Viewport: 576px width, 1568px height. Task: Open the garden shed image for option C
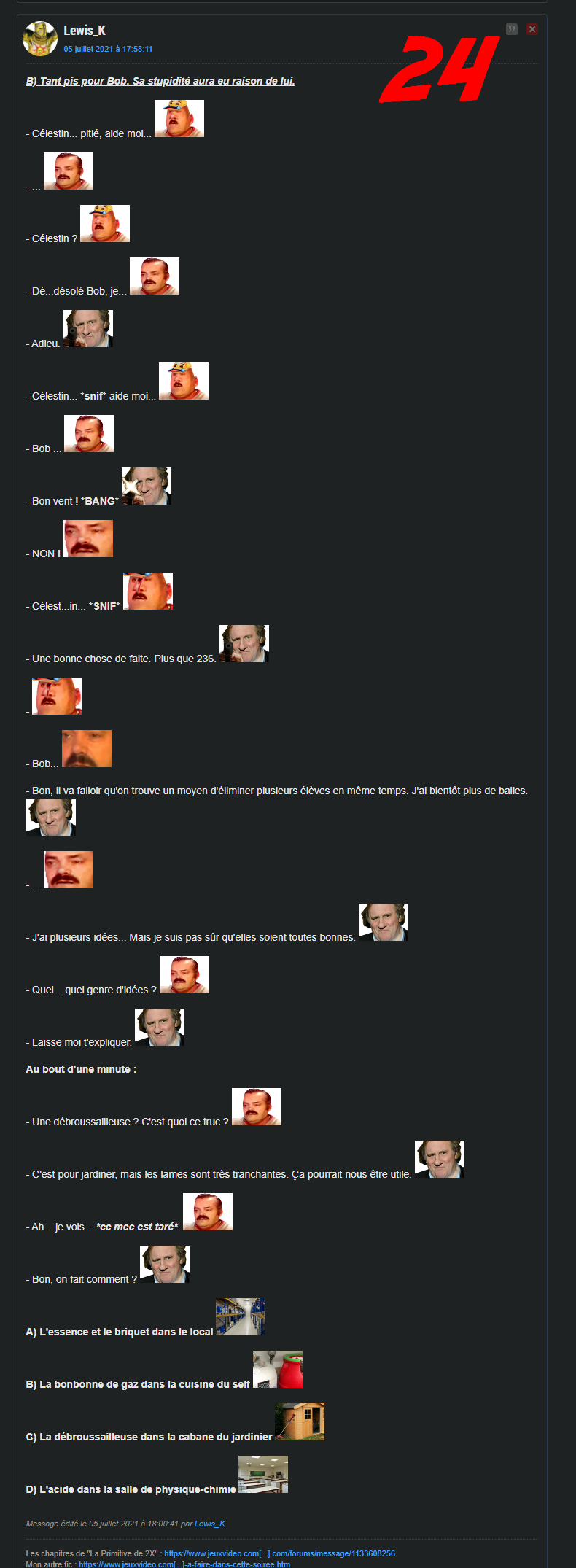[300, 1422]
